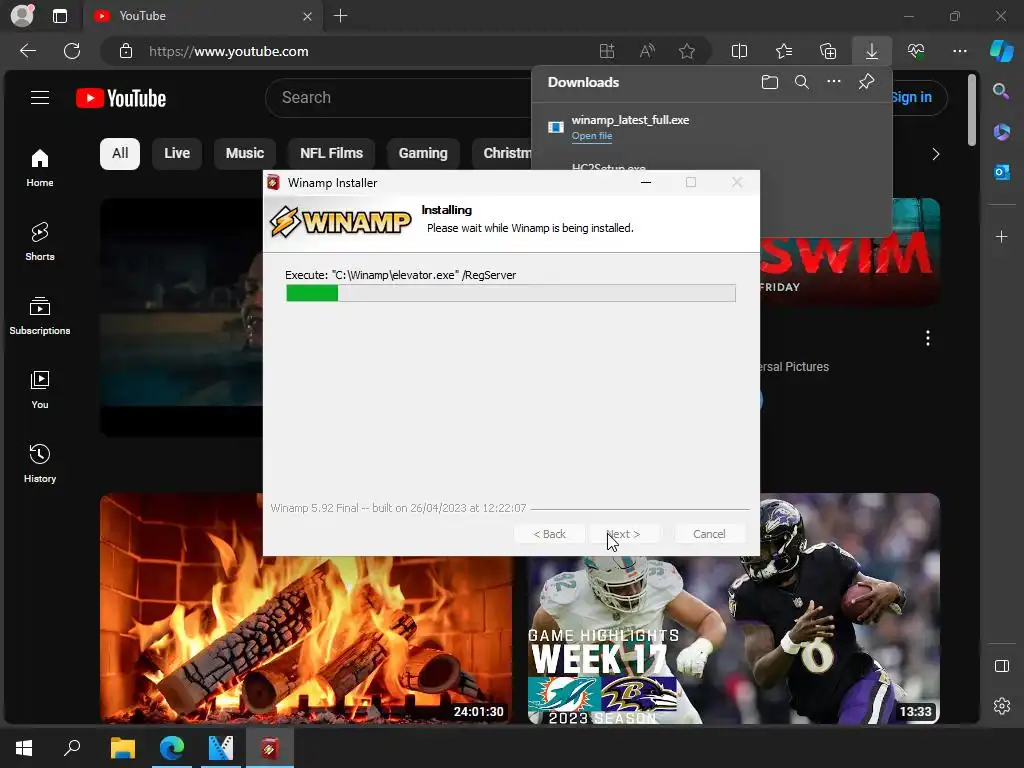1024x768 pixels.
Task: Select the Live filter chip
Action: click(177, 153)
